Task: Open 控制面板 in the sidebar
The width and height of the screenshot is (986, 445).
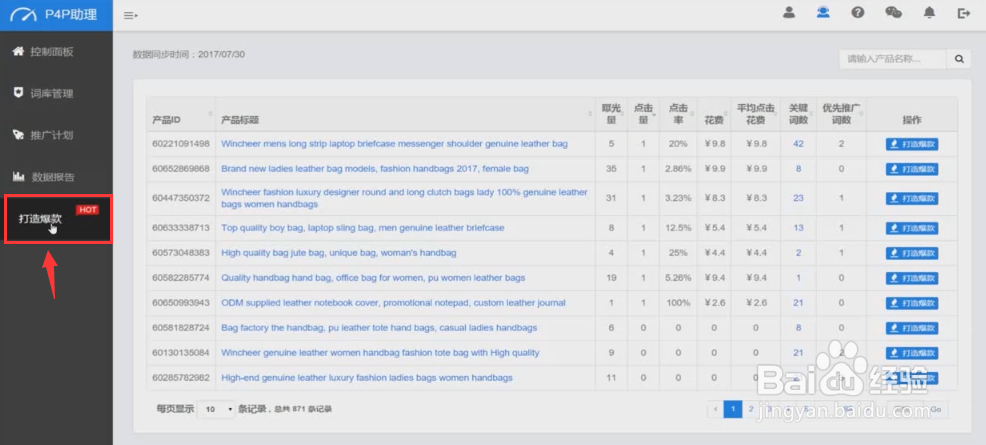Action: 51,52
